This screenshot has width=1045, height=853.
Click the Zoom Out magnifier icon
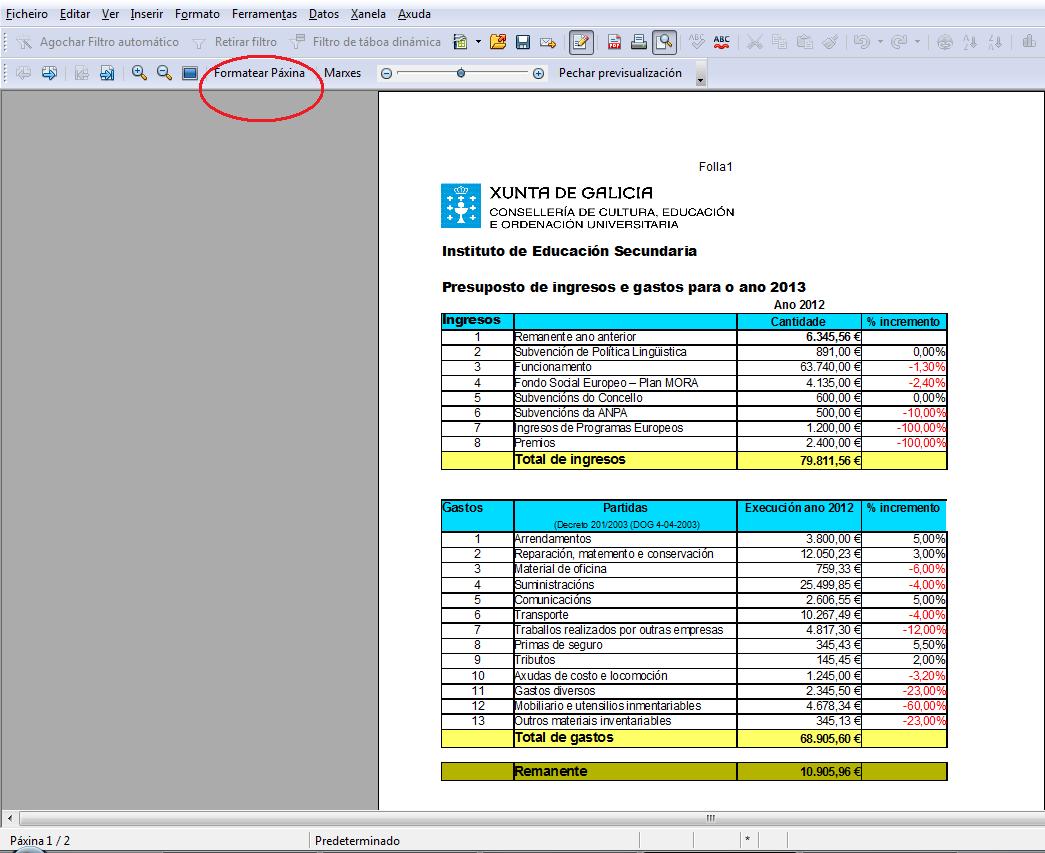click(x=164, y=73)
